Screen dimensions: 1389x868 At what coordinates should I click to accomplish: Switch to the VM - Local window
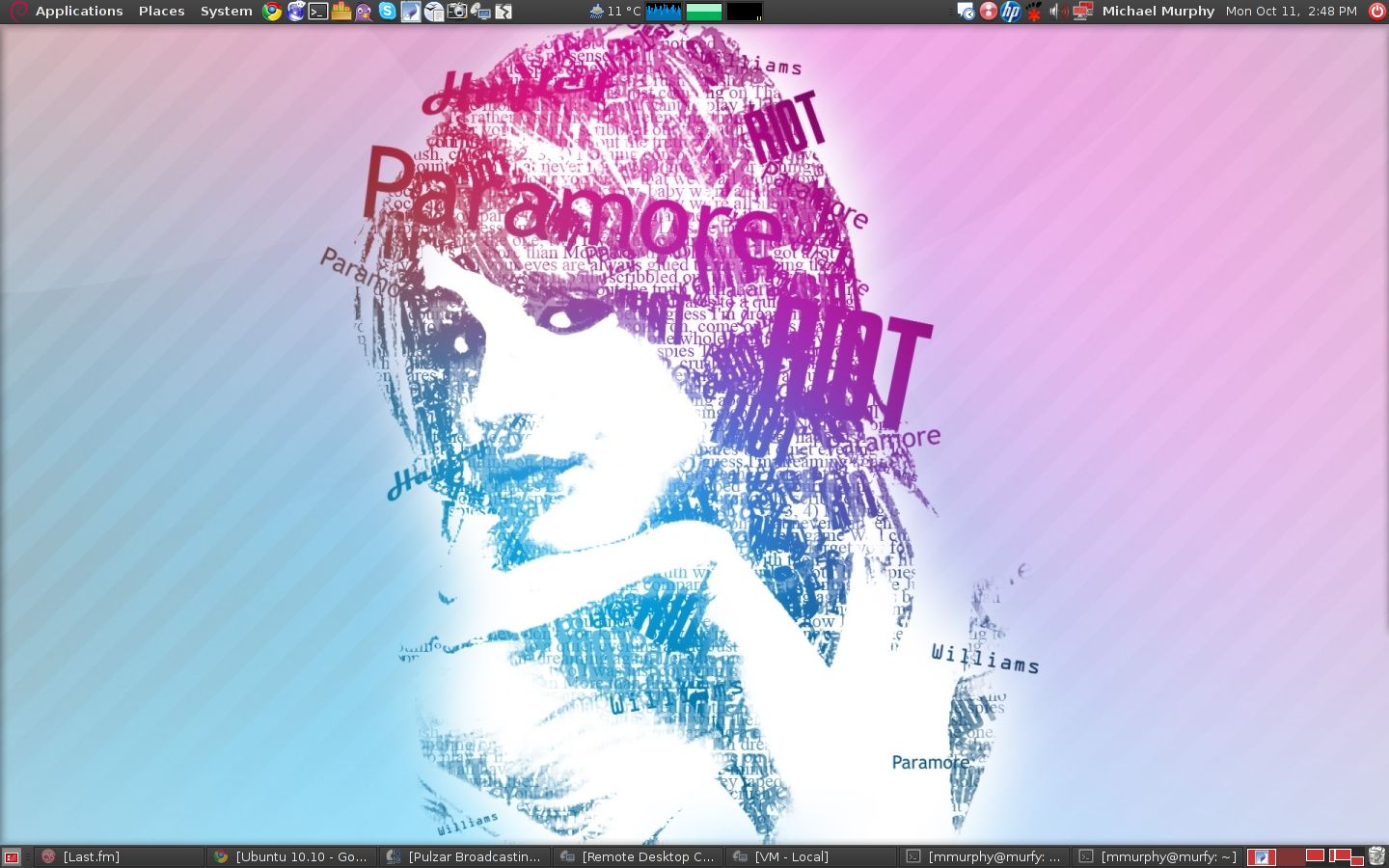point(811,856)
